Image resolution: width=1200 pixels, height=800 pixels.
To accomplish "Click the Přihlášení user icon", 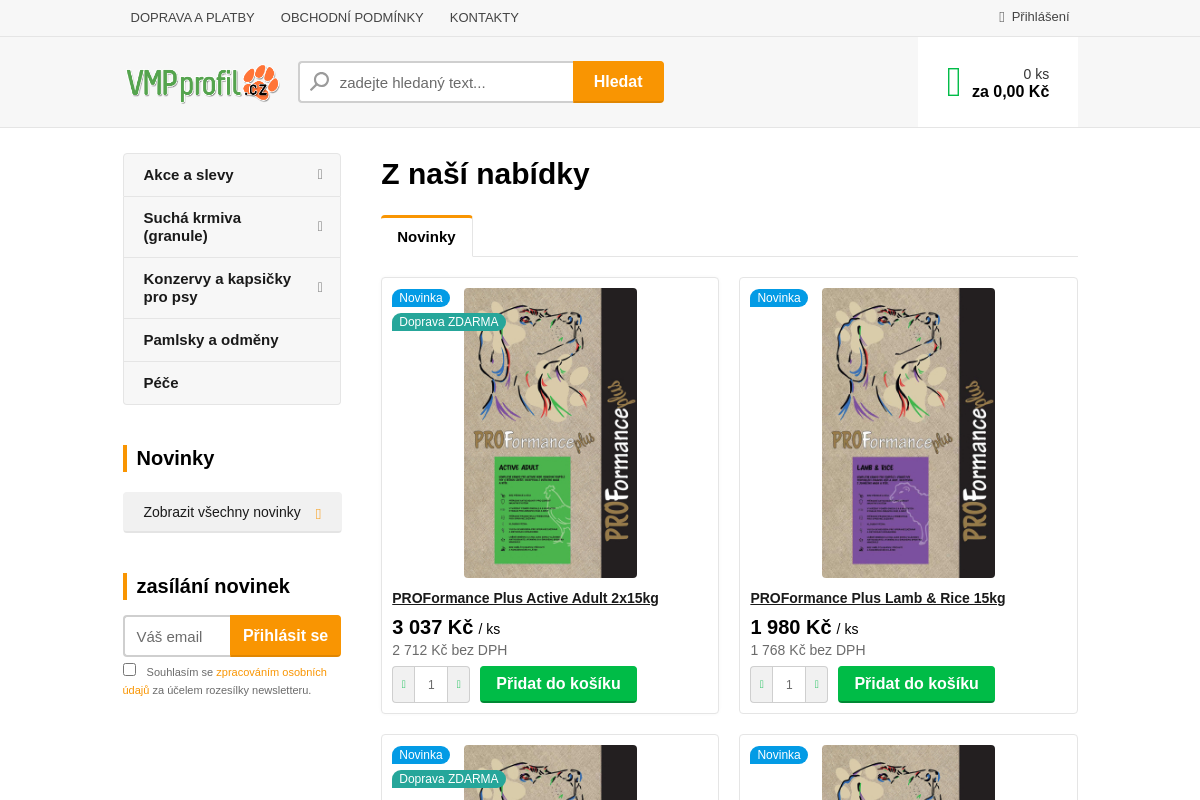I will point(1002,17).
